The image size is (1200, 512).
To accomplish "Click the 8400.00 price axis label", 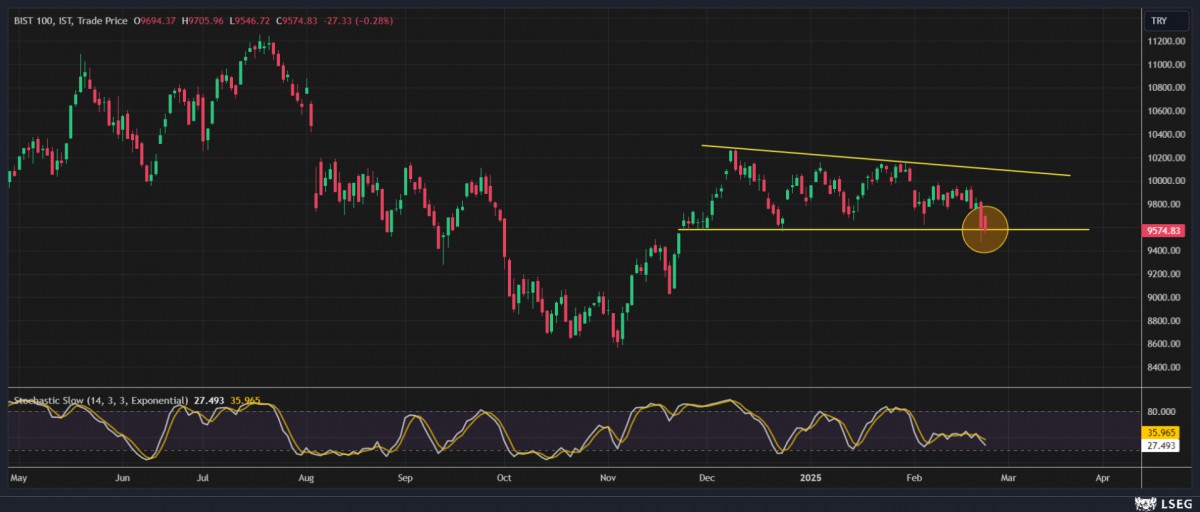I will (x=1165, y=367).
